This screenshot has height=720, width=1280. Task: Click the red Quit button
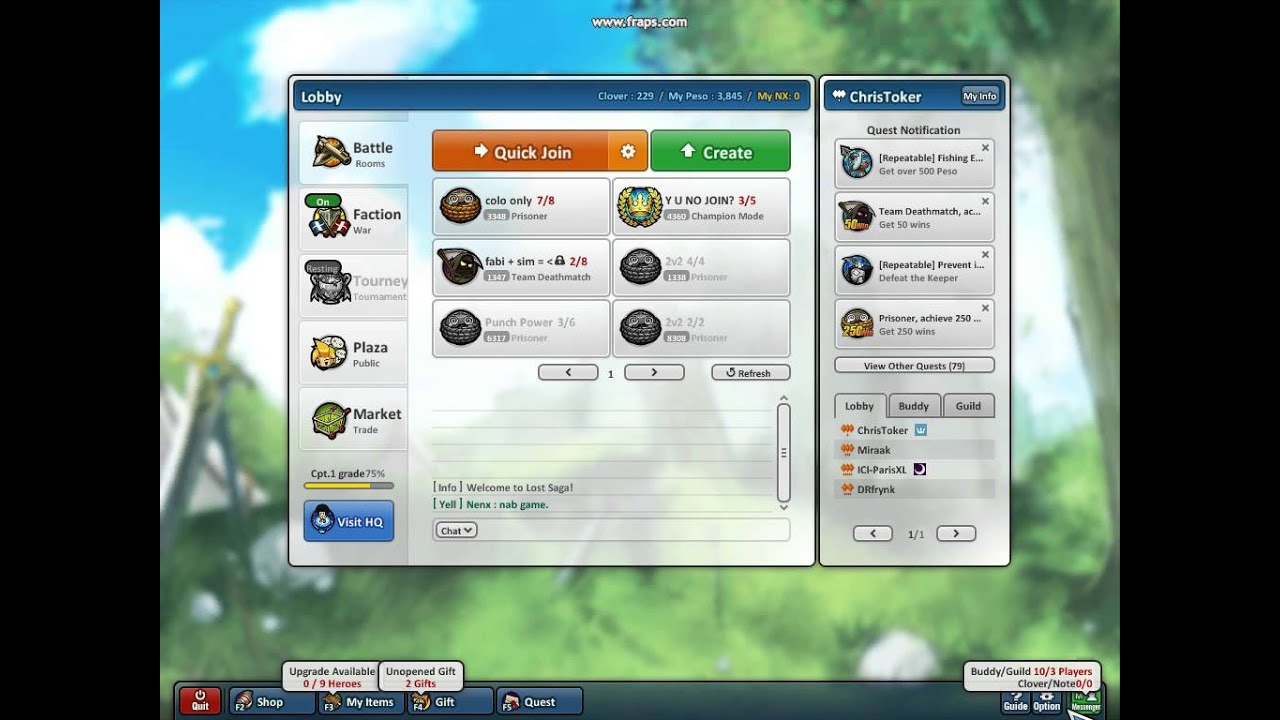pyautogui.click(x=200, y=700)
